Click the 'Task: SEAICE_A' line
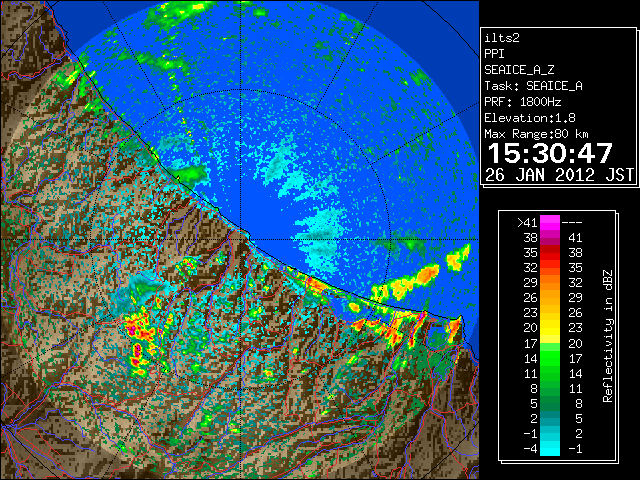This screenshot has height=480, width=640. (533, 86)
